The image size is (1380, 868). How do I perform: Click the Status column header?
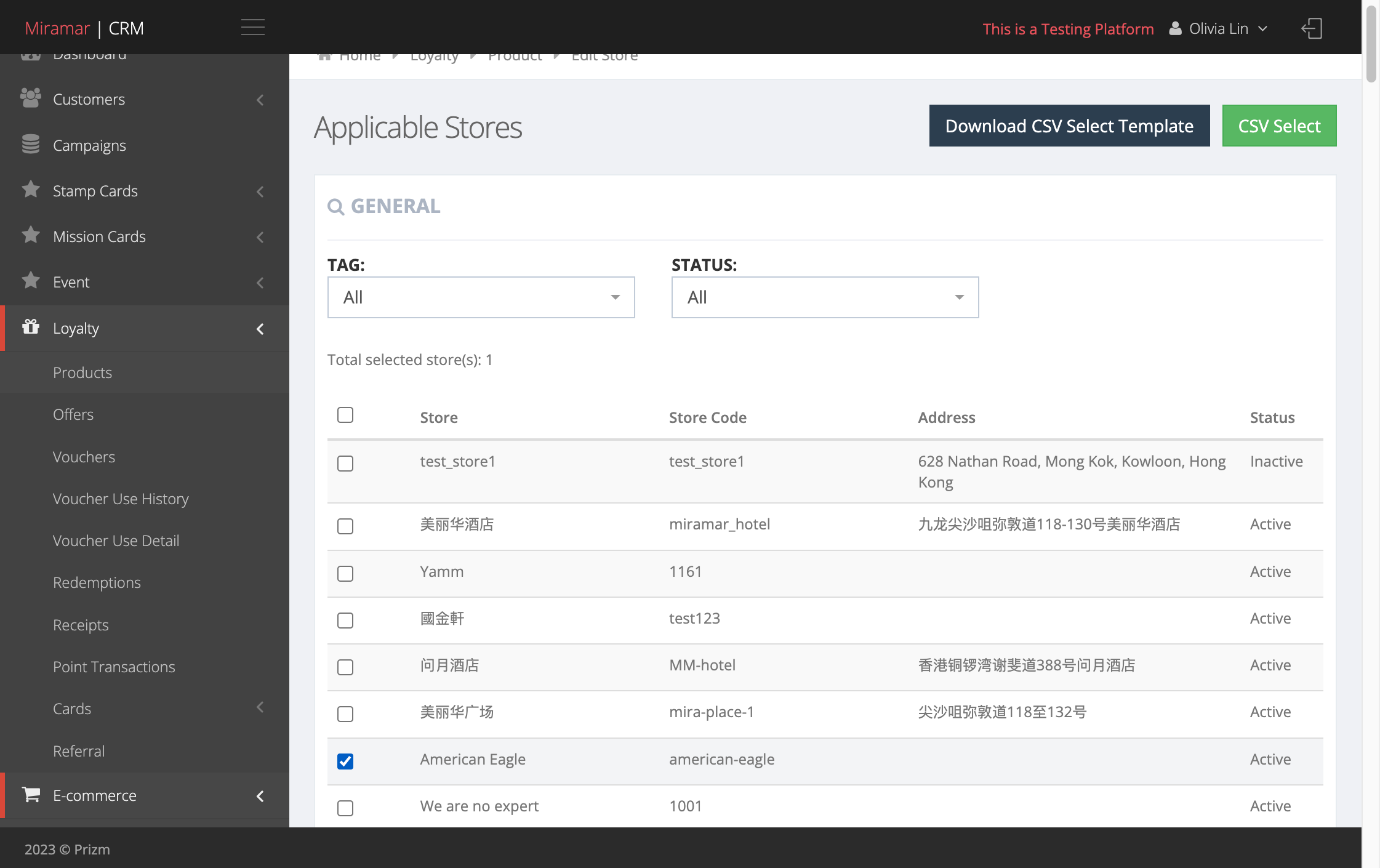(x=1272, y=417)
